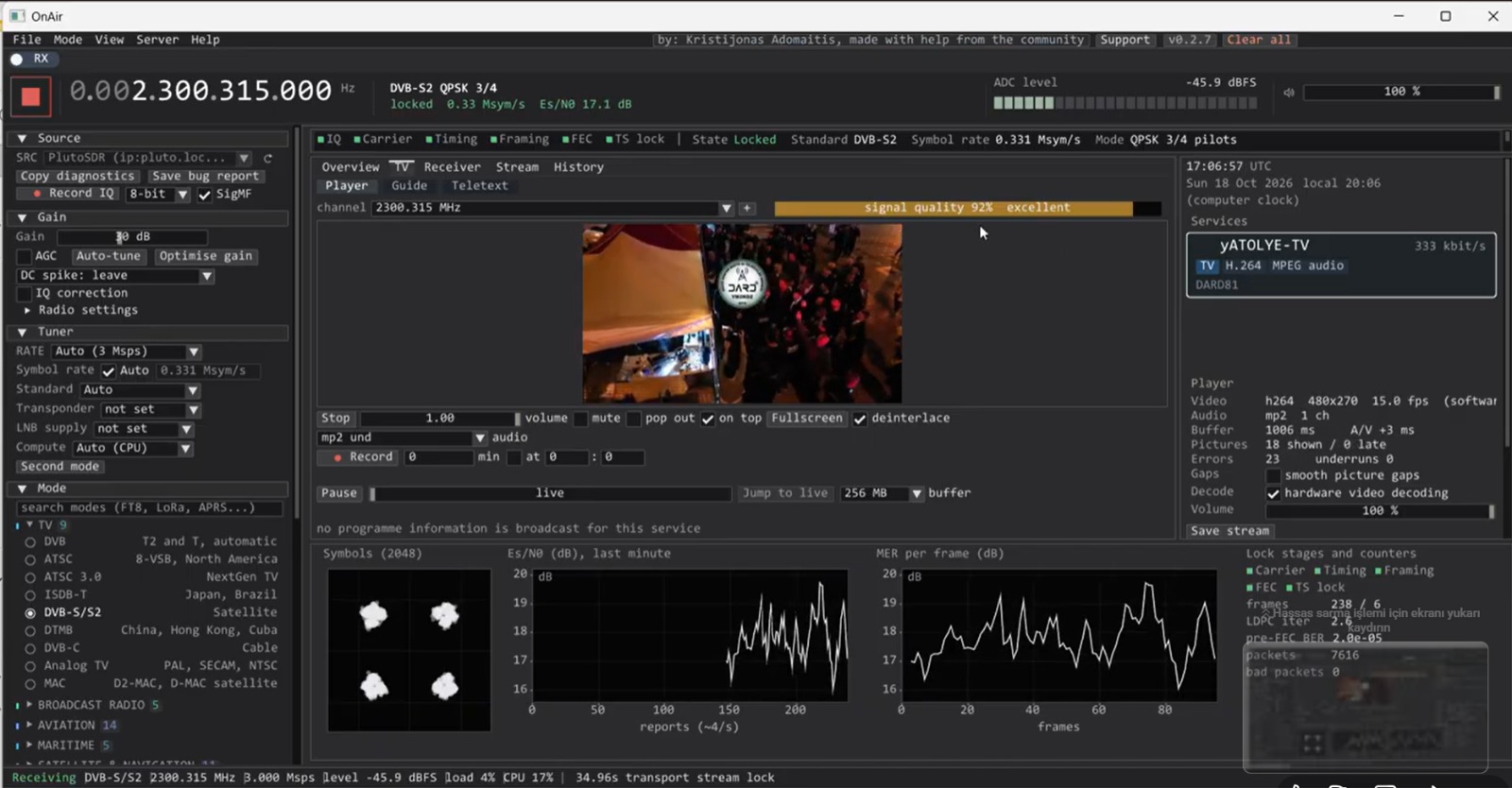Select the ISDB-T mode radio button

(30, 595)
